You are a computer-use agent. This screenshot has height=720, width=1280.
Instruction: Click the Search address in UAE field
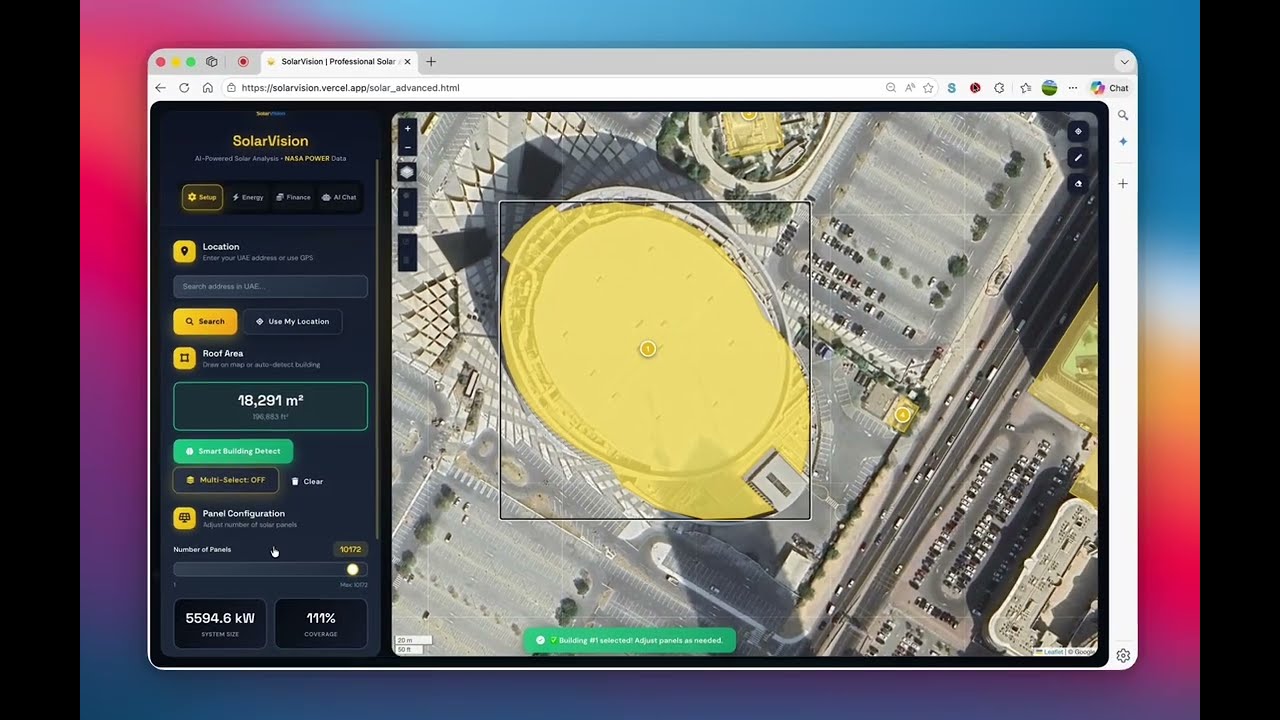270,286
